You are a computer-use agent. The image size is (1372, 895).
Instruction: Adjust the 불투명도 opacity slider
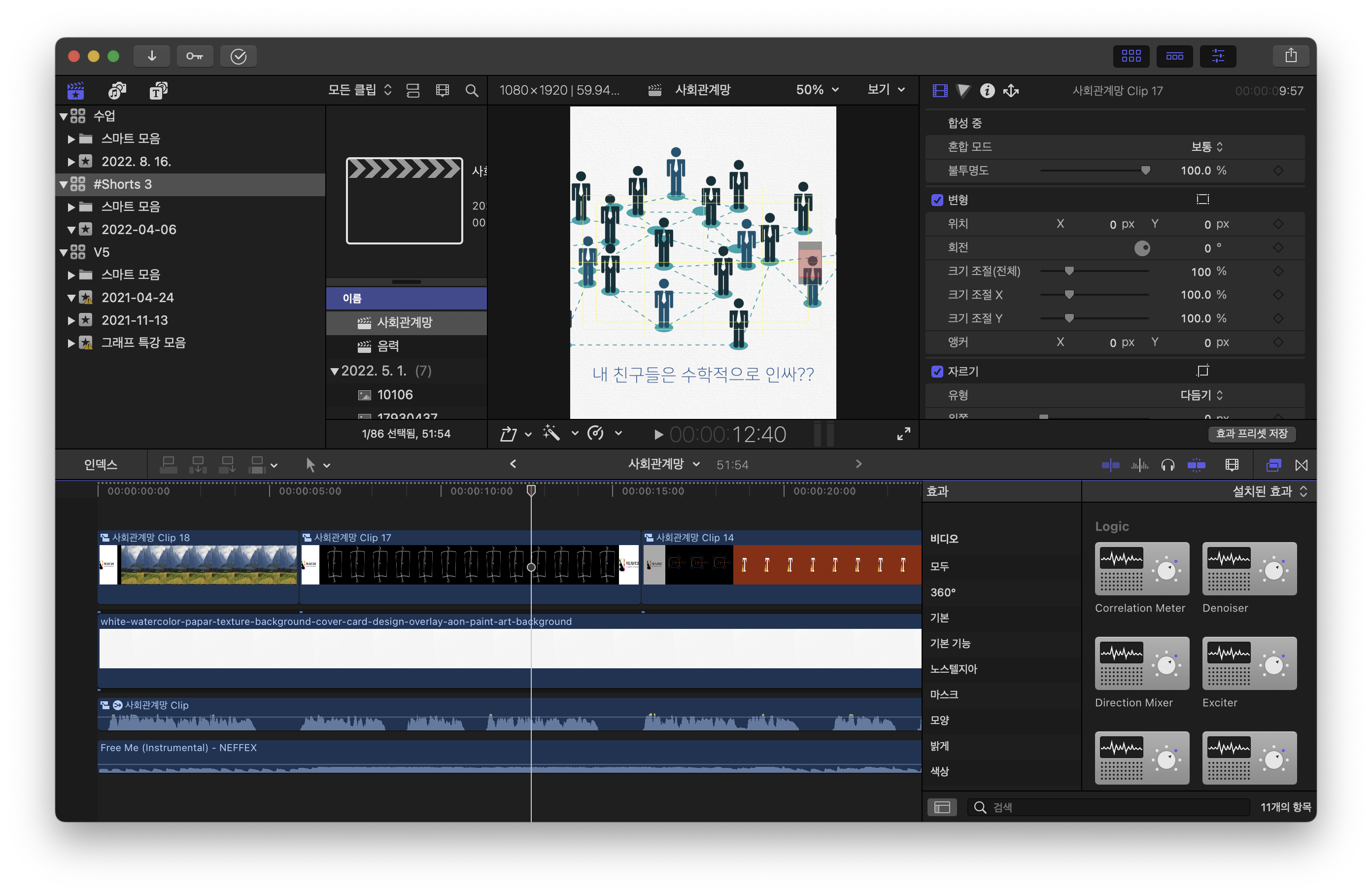[1145, 171]
